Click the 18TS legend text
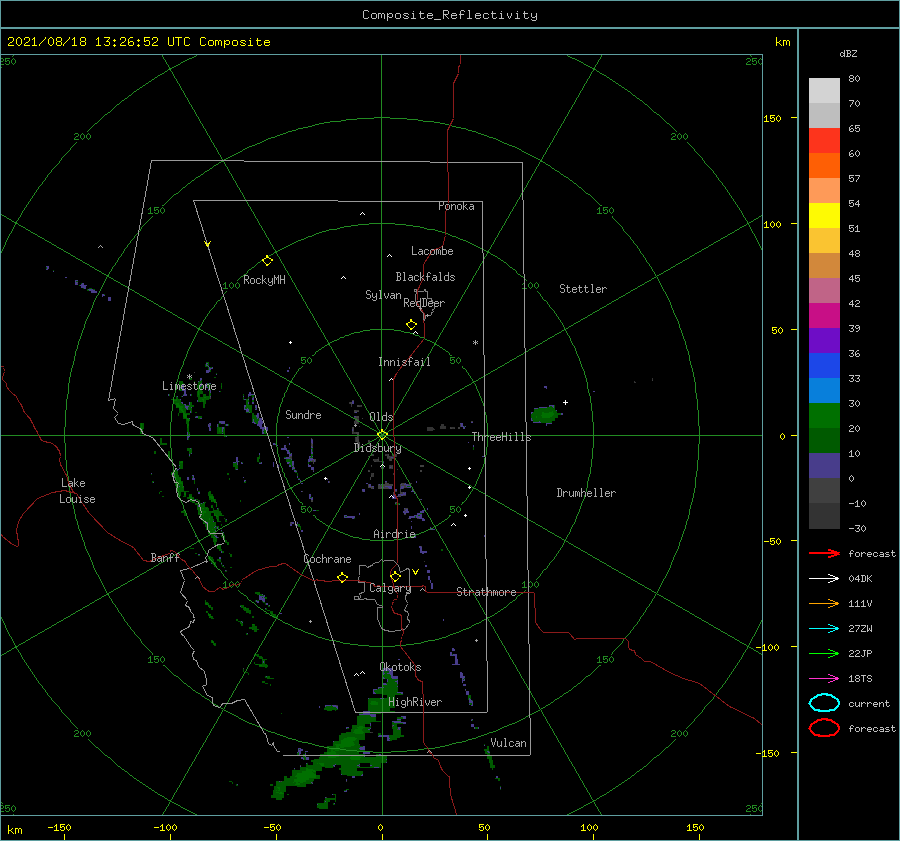 tap(860, 679)
